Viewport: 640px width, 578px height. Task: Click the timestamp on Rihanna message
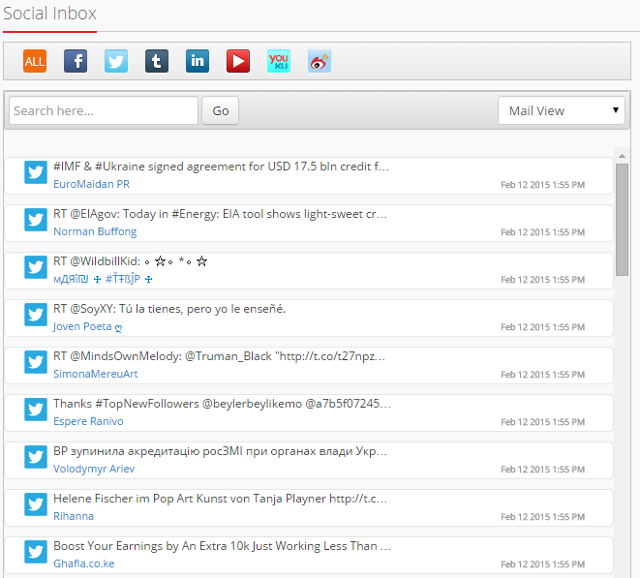[543, 517]
